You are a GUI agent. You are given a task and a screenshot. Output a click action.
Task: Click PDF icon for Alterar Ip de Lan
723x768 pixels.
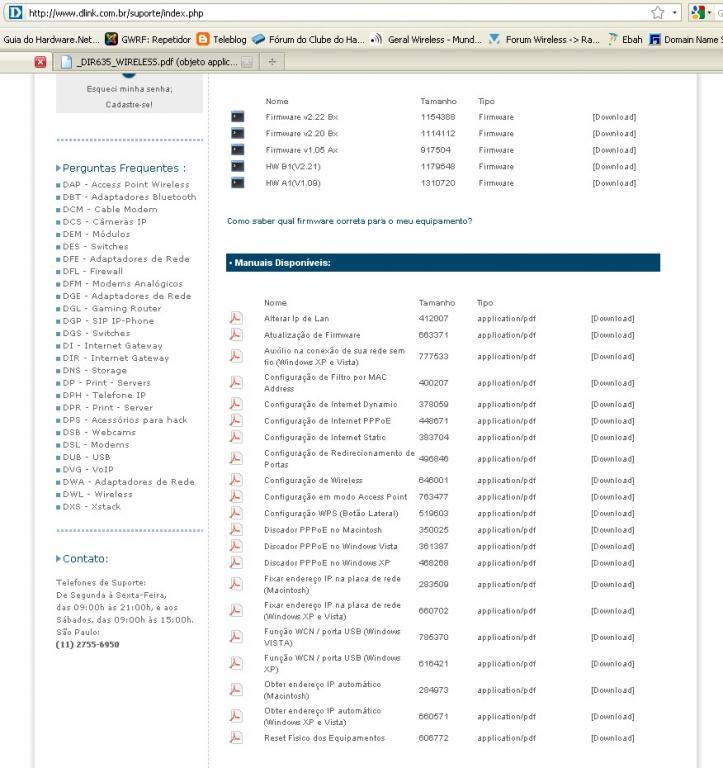236,318
